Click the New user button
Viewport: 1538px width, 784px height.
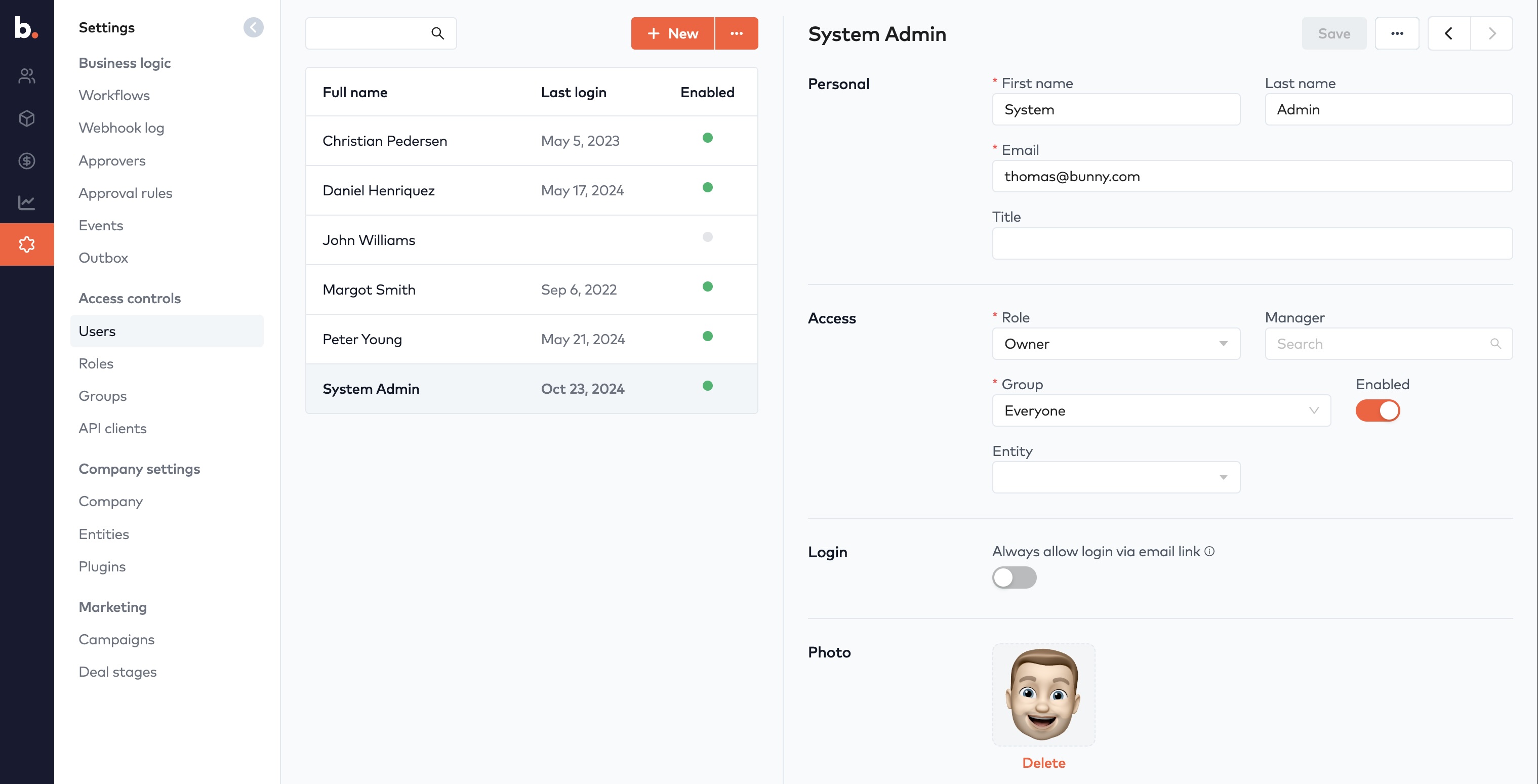click(x=672, y=33)
